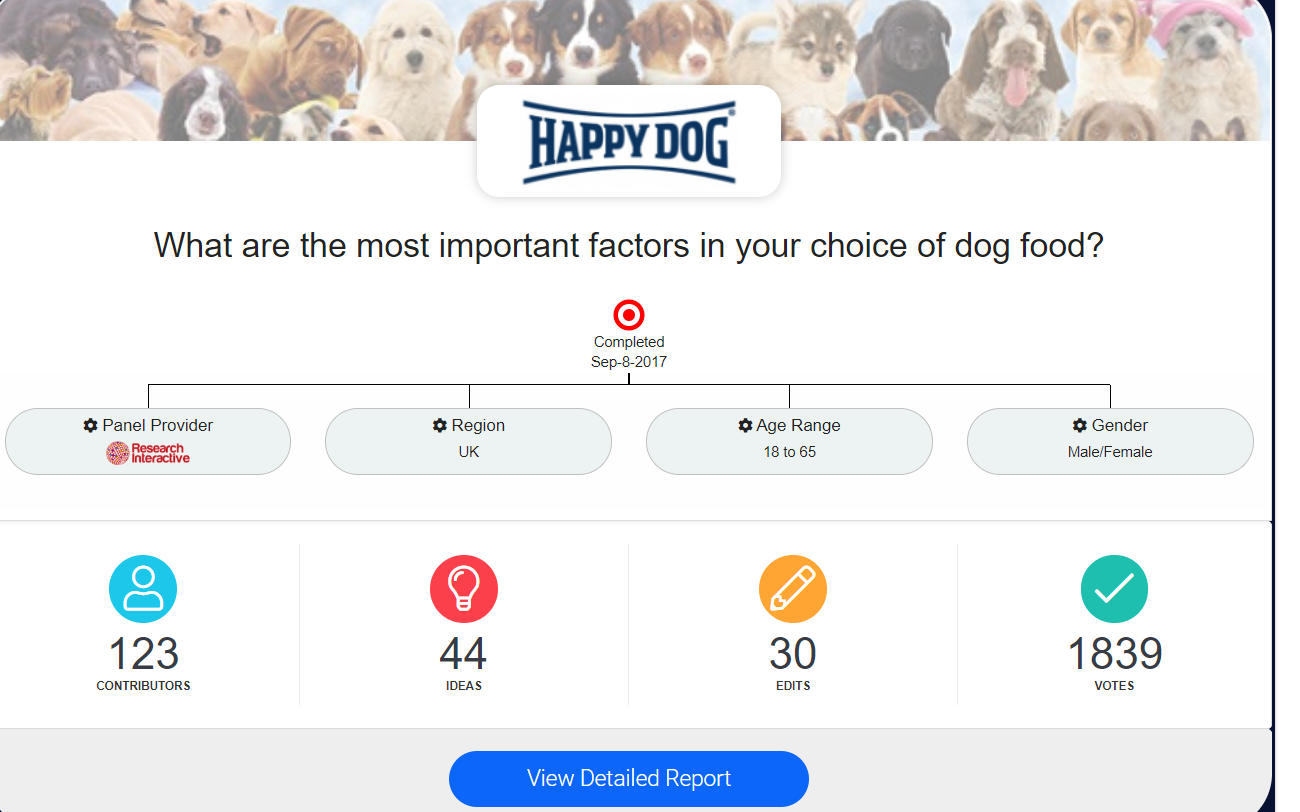
Task: Click the Research Interactive logo
Action: [x=148, y=453]
